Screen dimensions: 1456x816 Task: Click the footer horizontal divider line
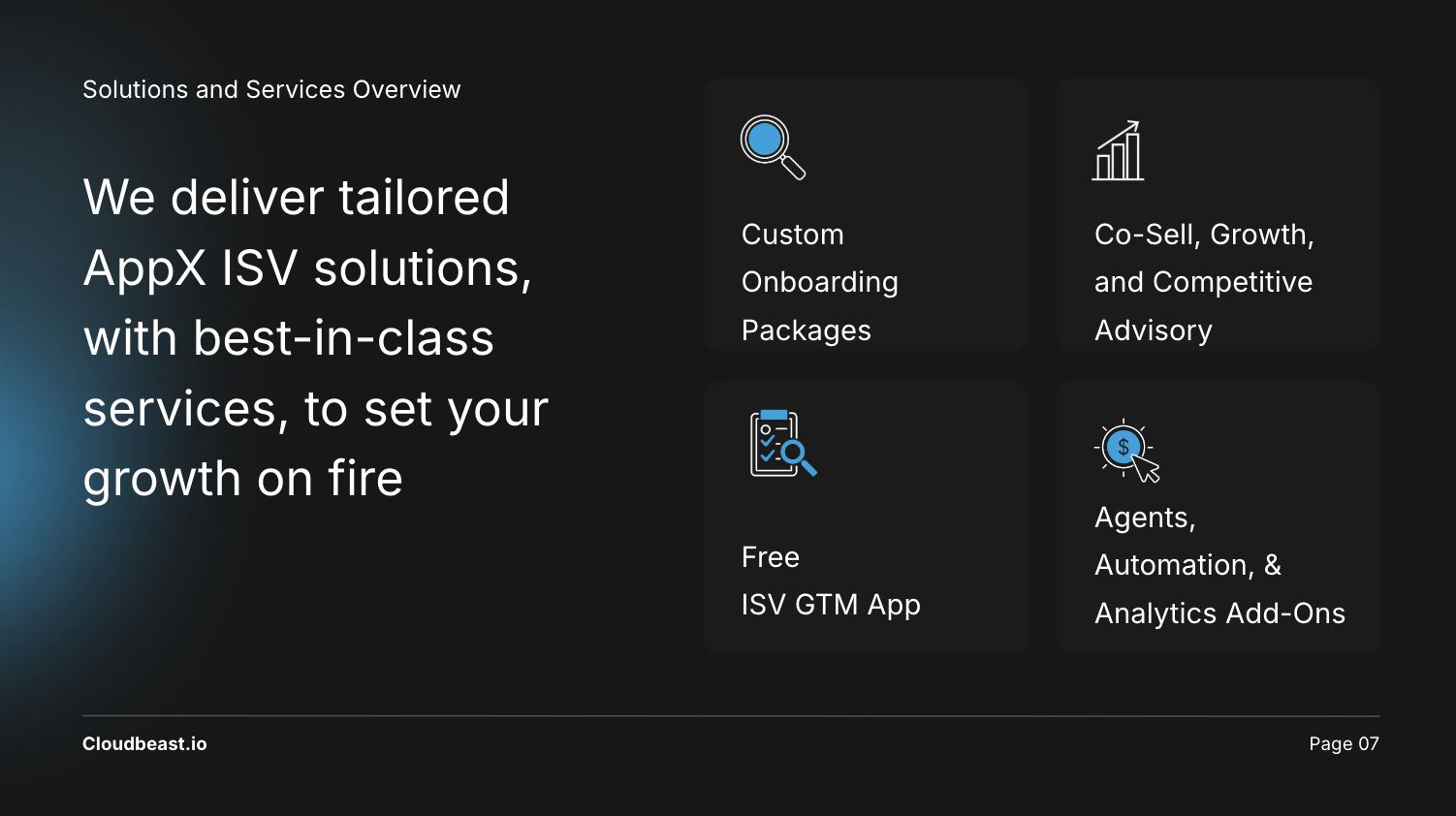(731, 716)
